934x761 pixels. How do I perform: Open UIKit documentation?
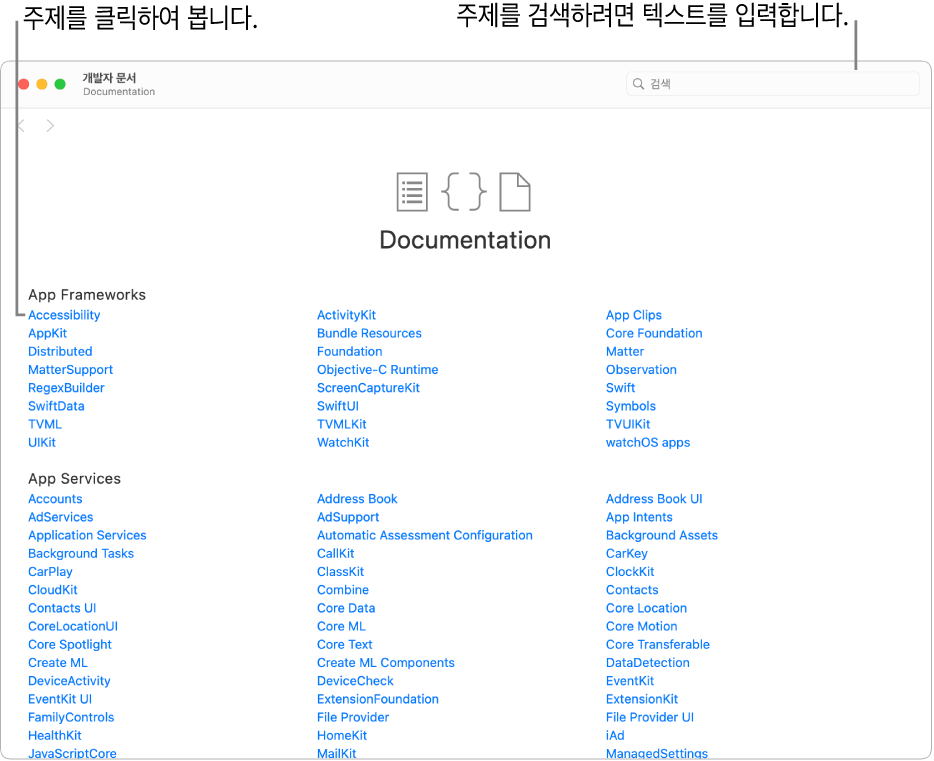(x=42, y=442)
